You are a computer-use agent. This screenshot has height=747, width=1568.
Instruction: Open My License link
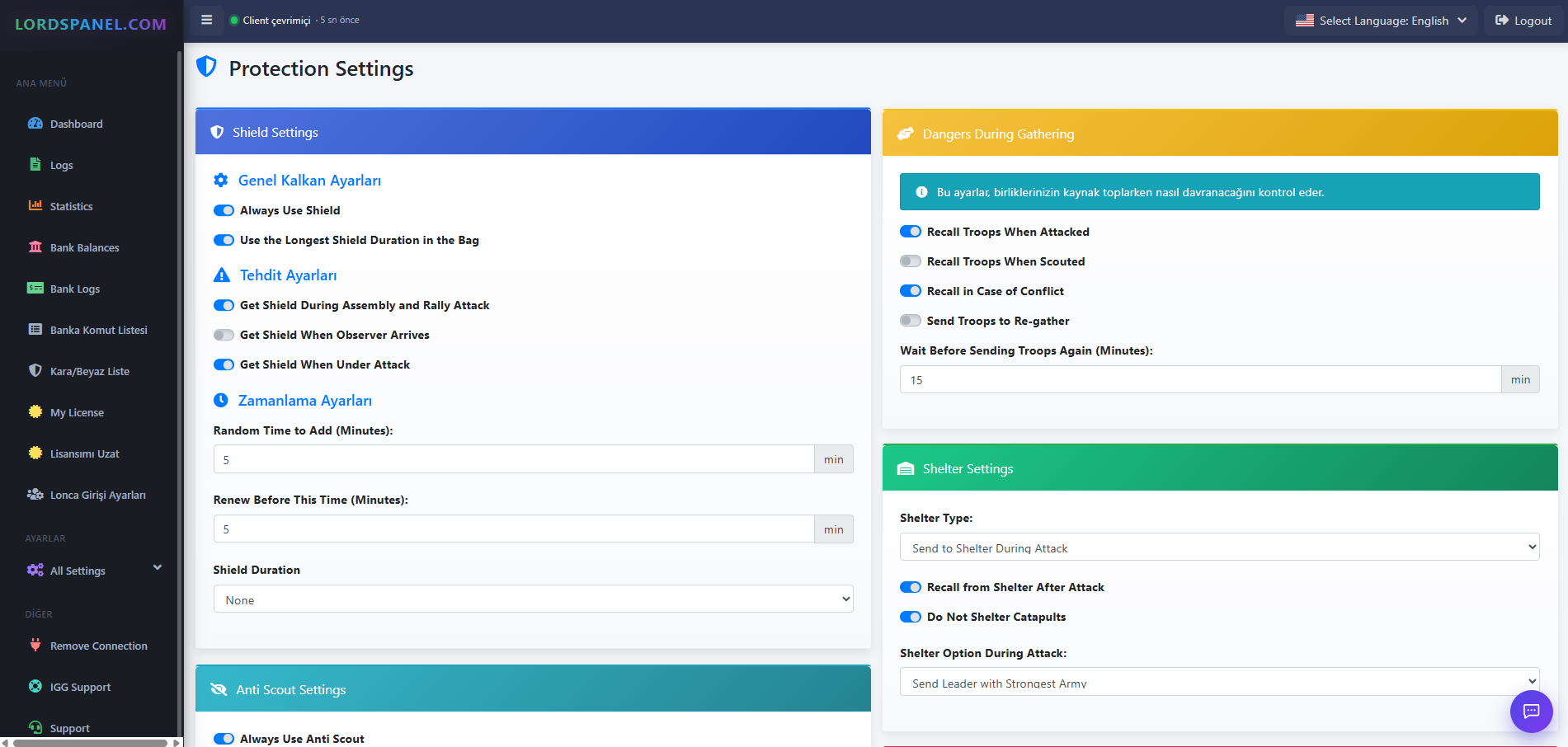[x=77, y=412]
